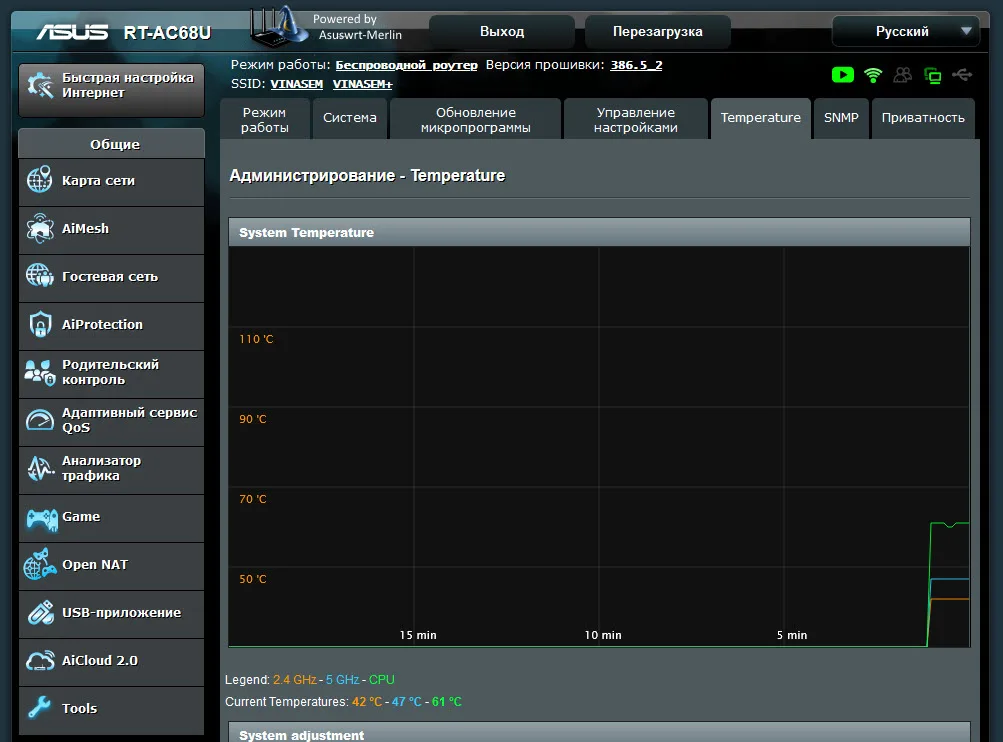Click the System Temperature section header
The image size is (1003, 742).
(x=599, y=232)
